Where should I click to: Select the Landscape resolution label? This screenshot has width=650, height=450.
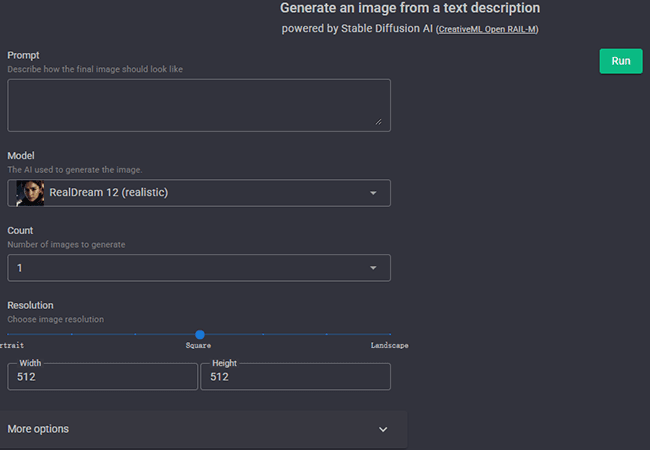click(x=388, y=346)
